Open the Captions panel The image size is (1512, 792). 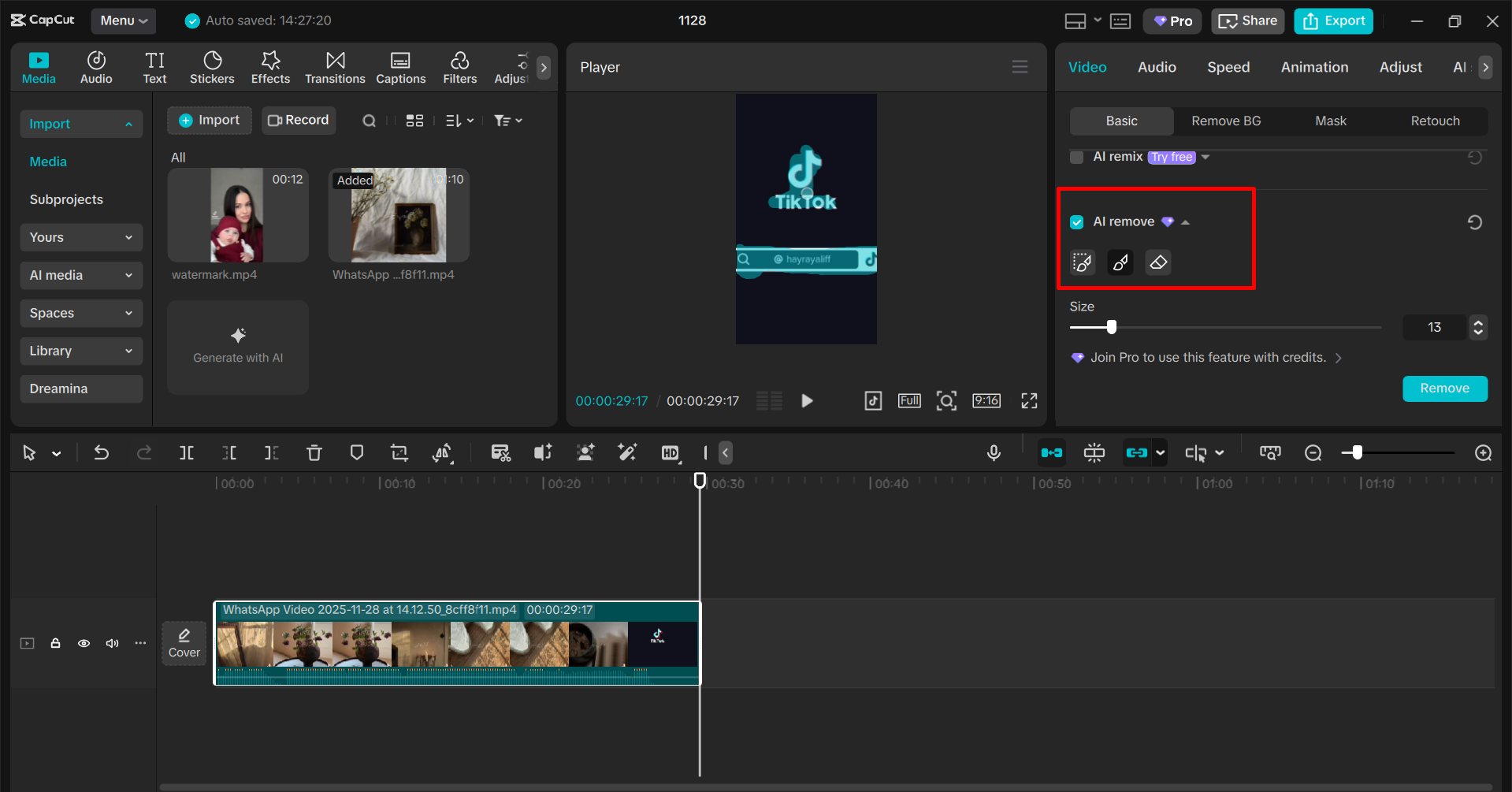[x=400, y=67]
